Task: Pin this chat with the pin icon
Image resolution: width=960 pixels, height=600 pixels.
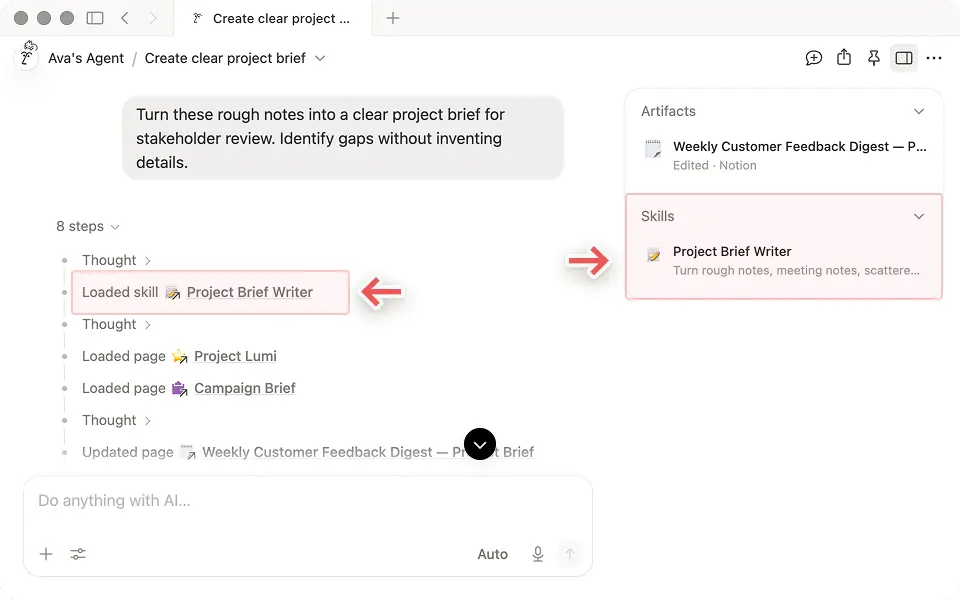Action: coord(874,58)
